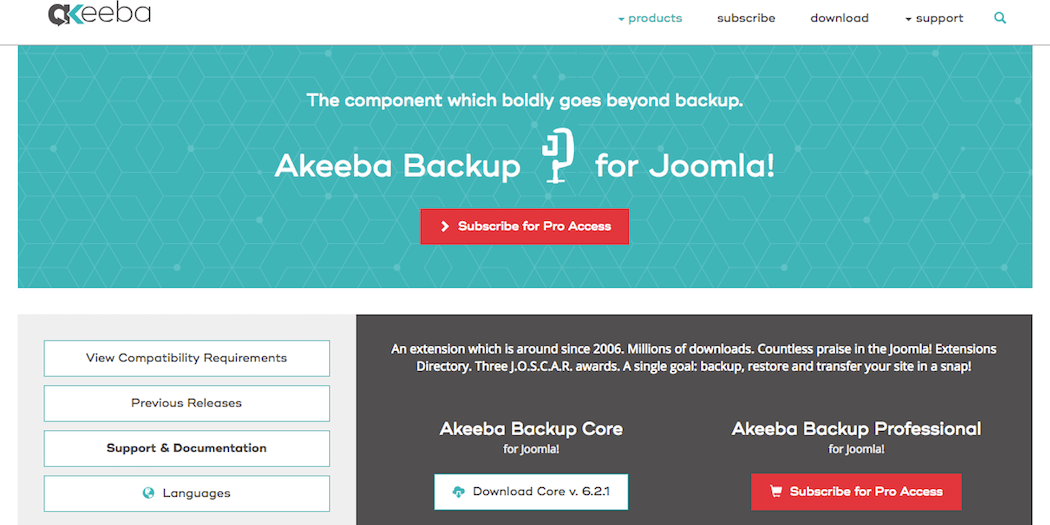Click the Akeeba Backup product logo in the banner
This screenshot has width=1050, height=525.
coord(557,156)
